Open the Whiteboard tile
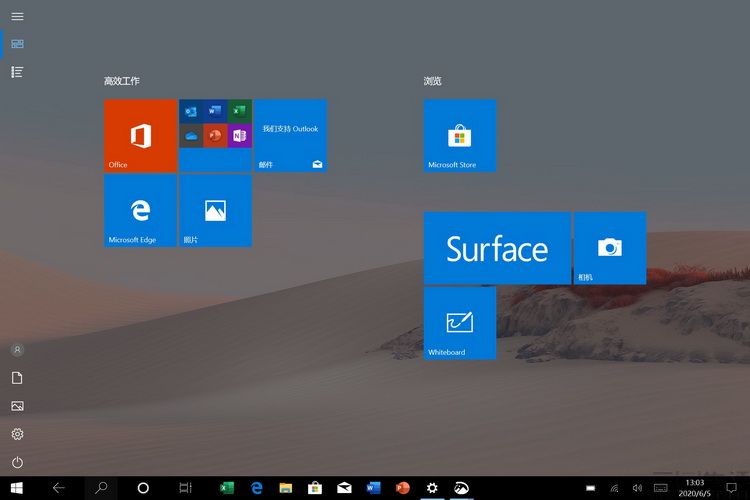The height and width of the screenshot is (500, 750). (460, 323)
